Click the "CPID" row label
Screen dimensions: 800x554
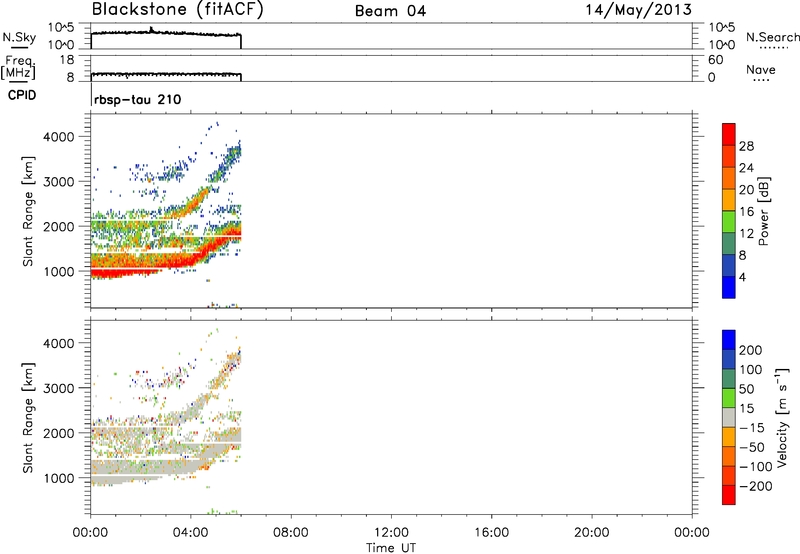(x=21, y=95)
